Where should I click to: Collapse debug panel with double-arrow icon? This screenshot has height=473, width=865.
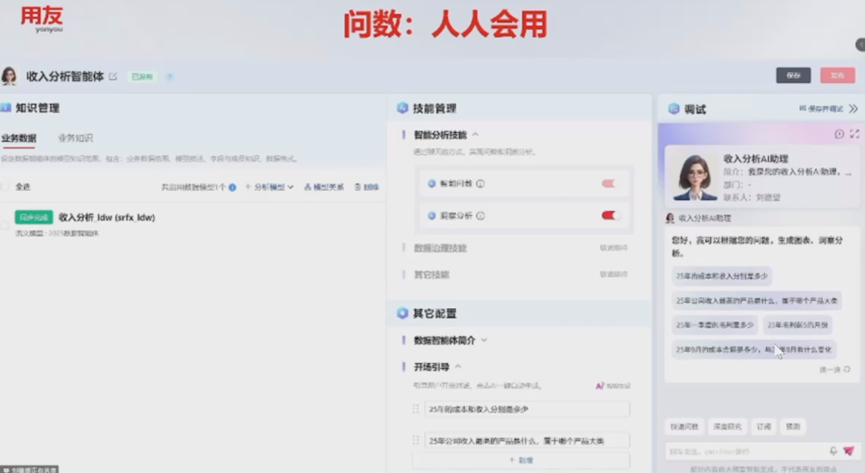[853, 109]
